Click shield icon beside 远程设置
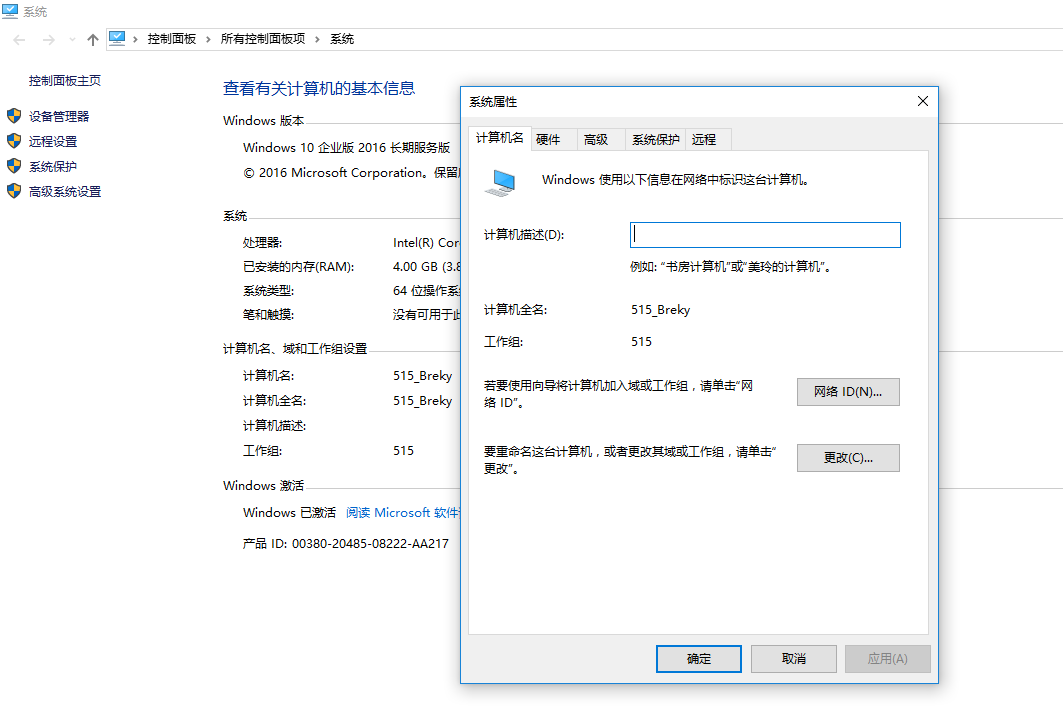This screenshot has height=716, width=1063. click(x=14, y=141)
